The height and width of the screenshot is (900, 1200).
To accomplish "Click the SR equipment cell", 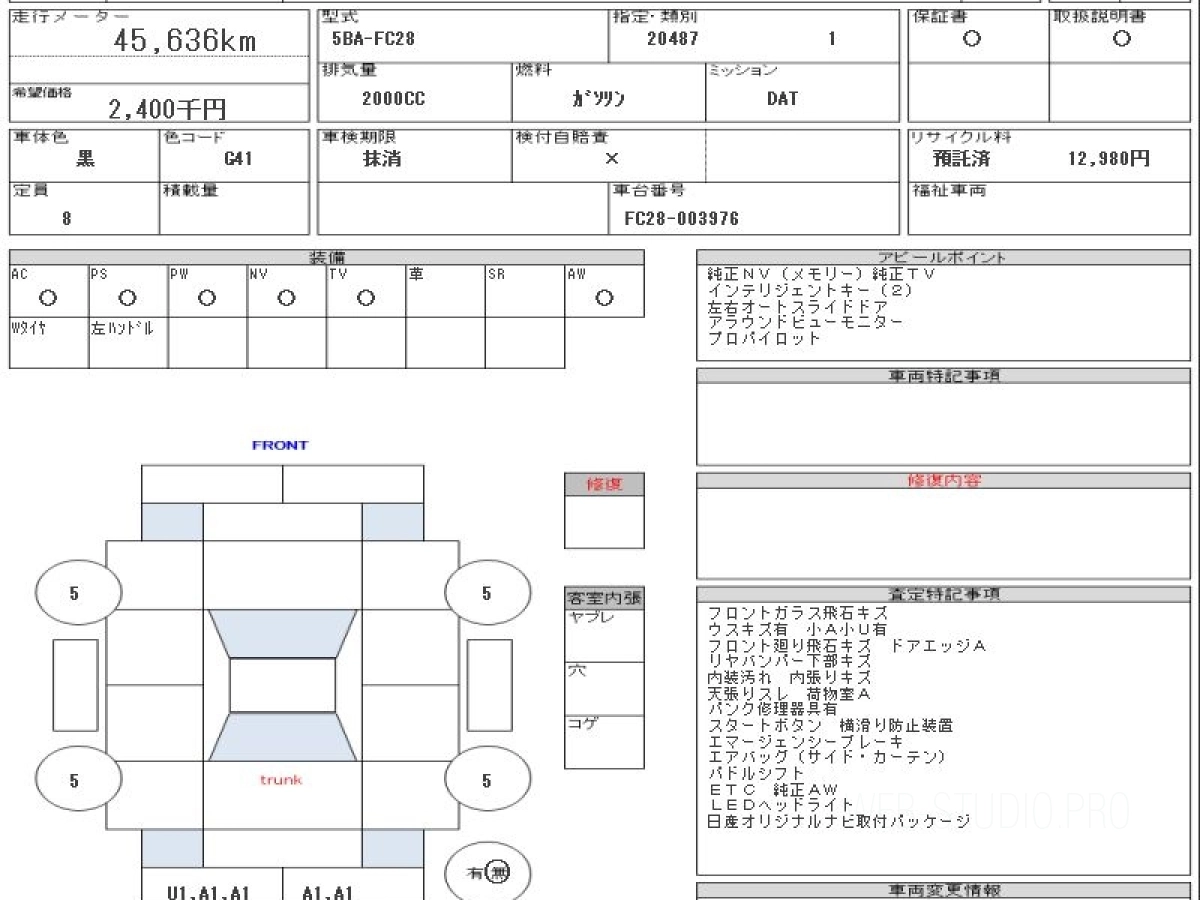I will (x=525, y=291).
